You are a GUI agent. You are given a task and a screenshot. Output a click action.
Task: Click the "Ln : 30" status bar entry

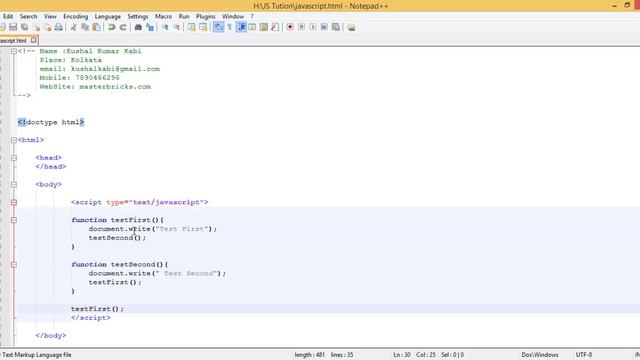[402, 355]
